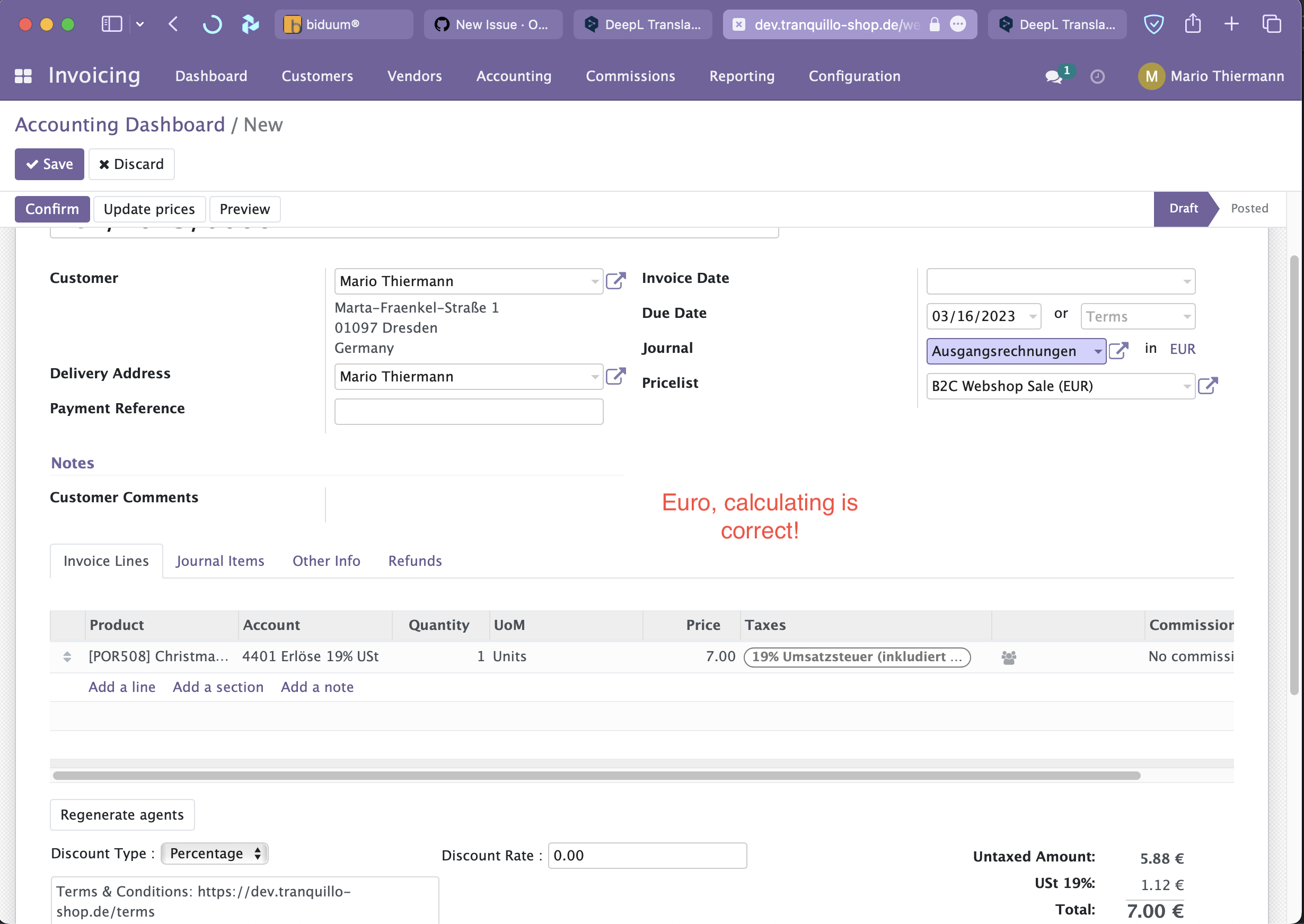
Task: Expand the B2C Webshop Sale pricelist dropdown
Action: click(1186, 386)
